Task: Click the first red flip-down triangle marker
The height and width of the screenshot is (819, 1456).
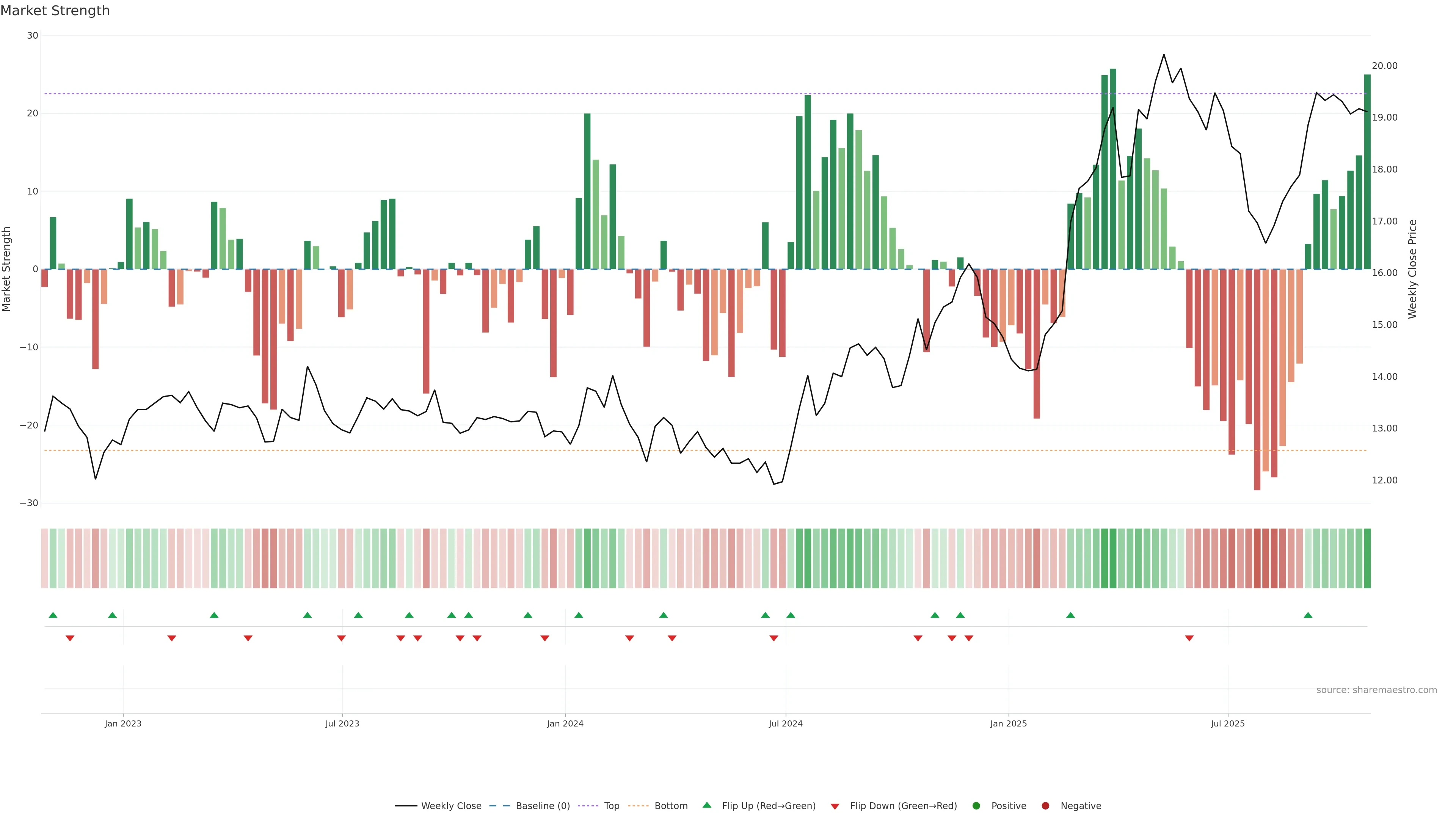Action: point(70,638)
